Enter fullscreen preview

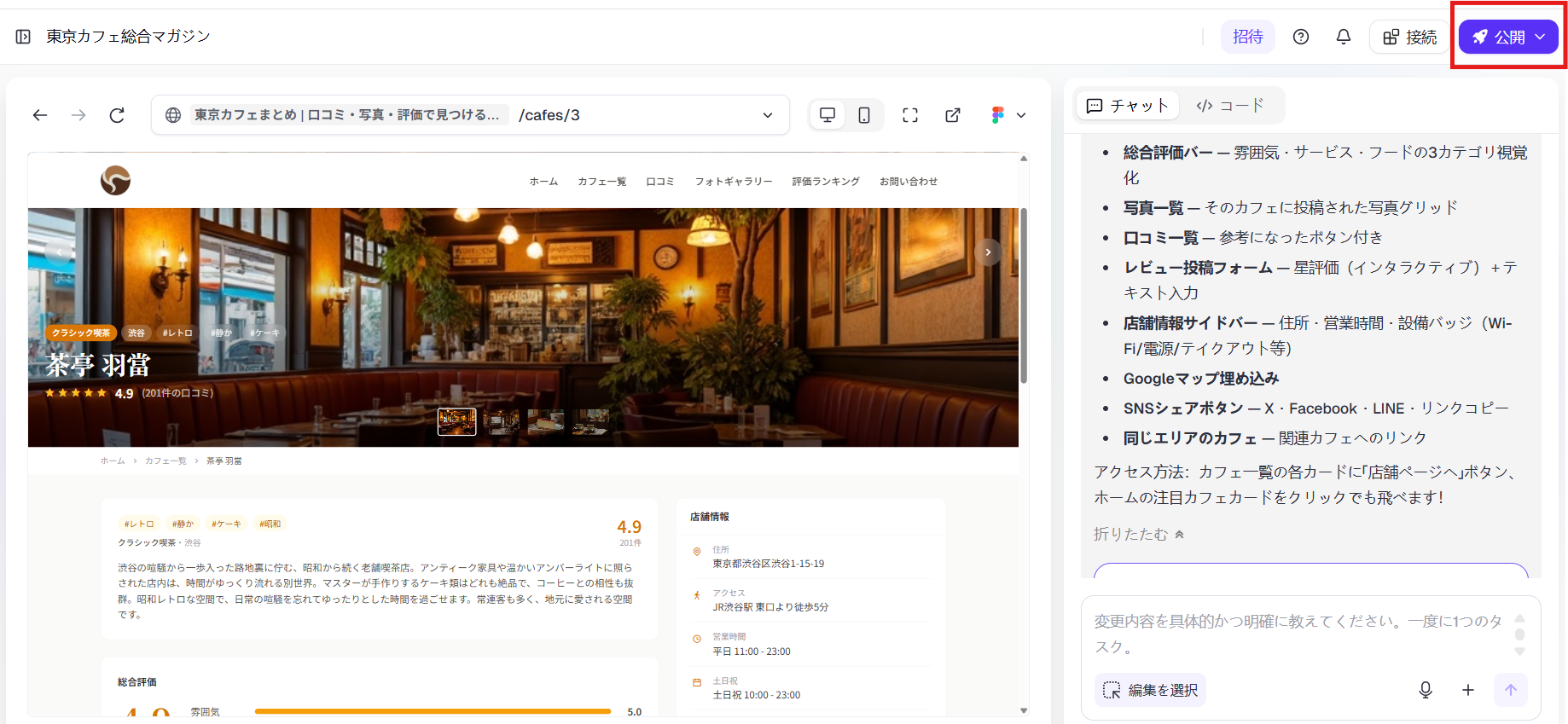910,115
